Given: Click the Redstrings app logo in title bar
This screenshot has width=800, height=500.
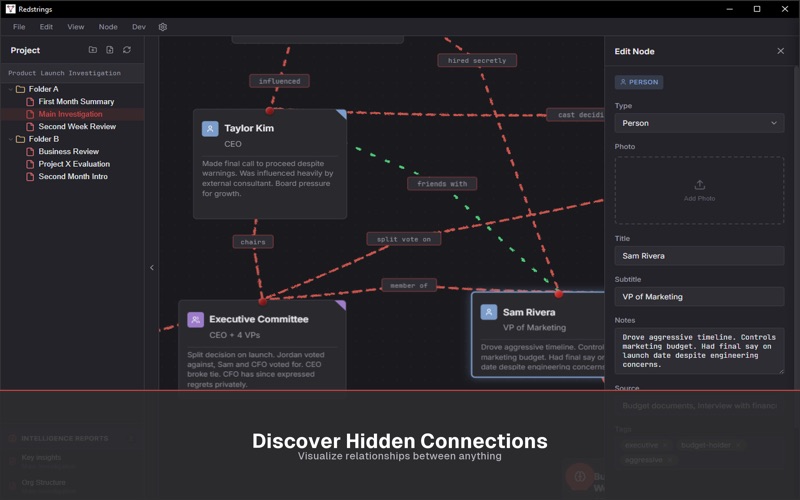Looking at the screenshot, I should [10, 9].
